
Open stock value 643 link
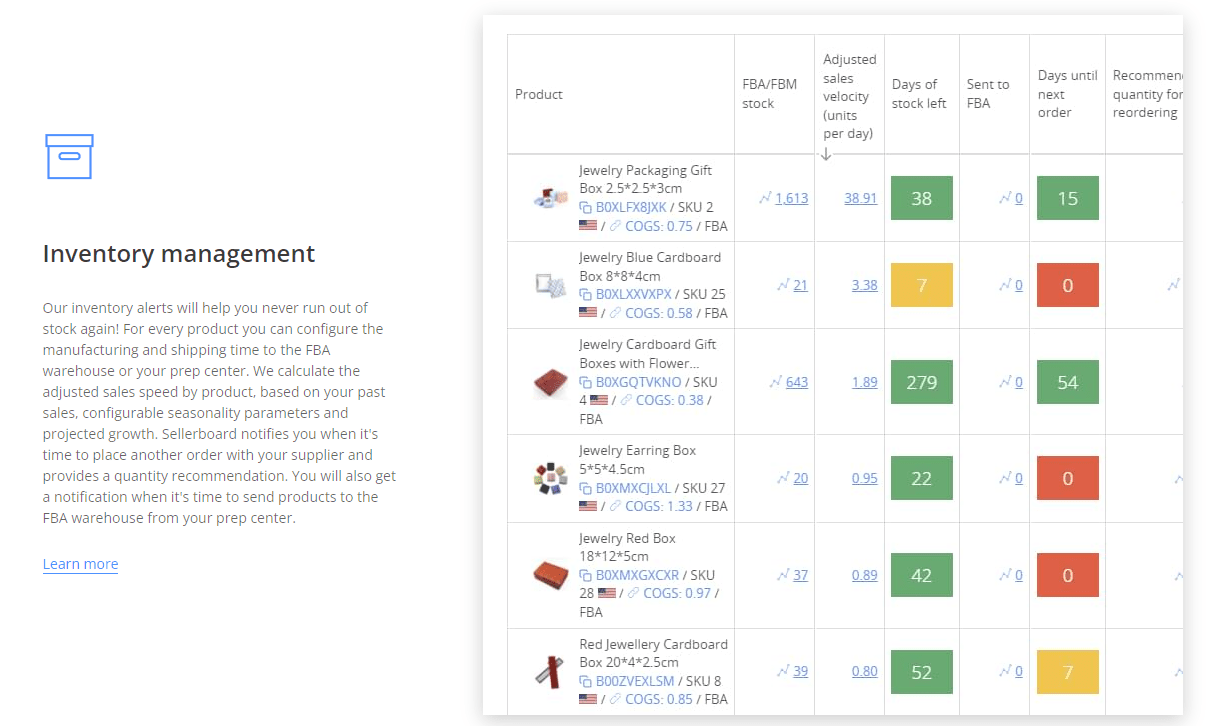pos(797,382)
